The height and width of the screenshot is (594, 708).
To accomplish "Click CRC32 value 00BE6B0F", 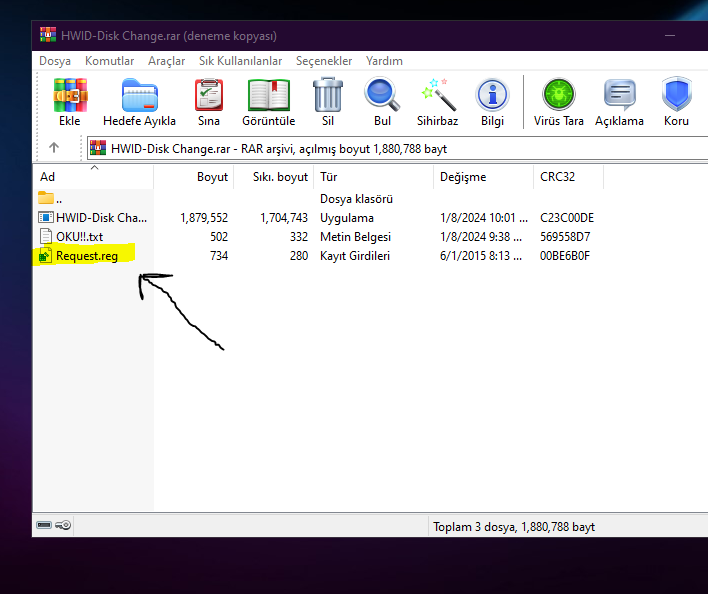I will pyautogui.click(x=565, y=256).
